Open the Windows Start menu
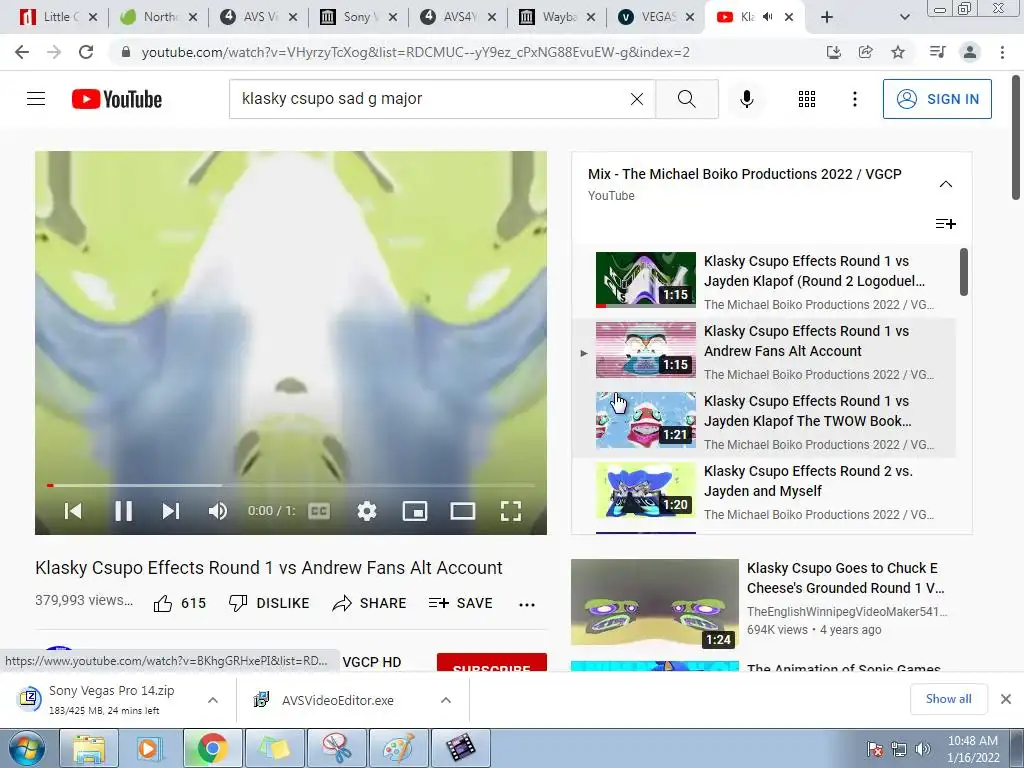This screenshot has width=1024, height=768. click(x=27, y=748)
